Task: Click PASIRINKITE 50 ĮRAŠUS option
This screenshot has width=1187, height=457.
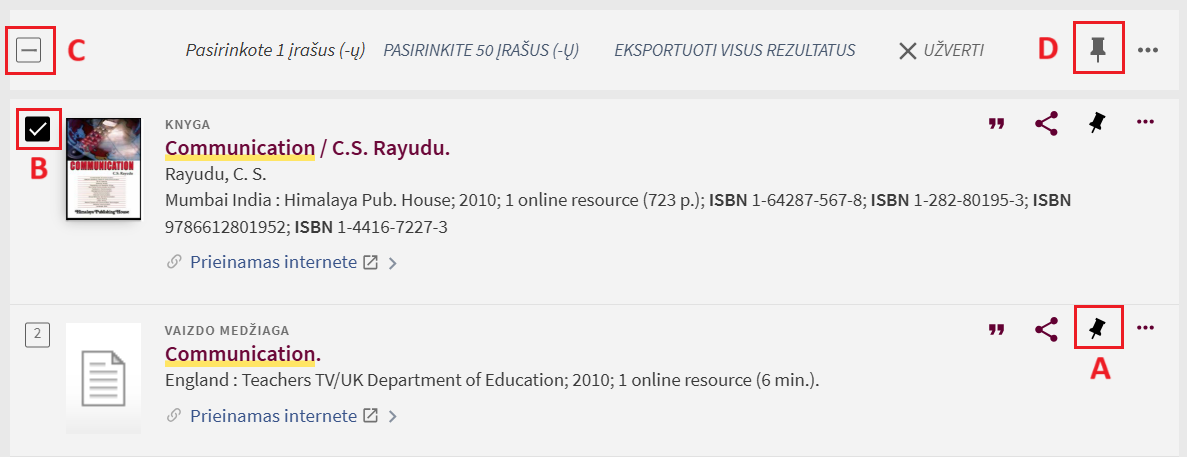Action: [481, 50]
